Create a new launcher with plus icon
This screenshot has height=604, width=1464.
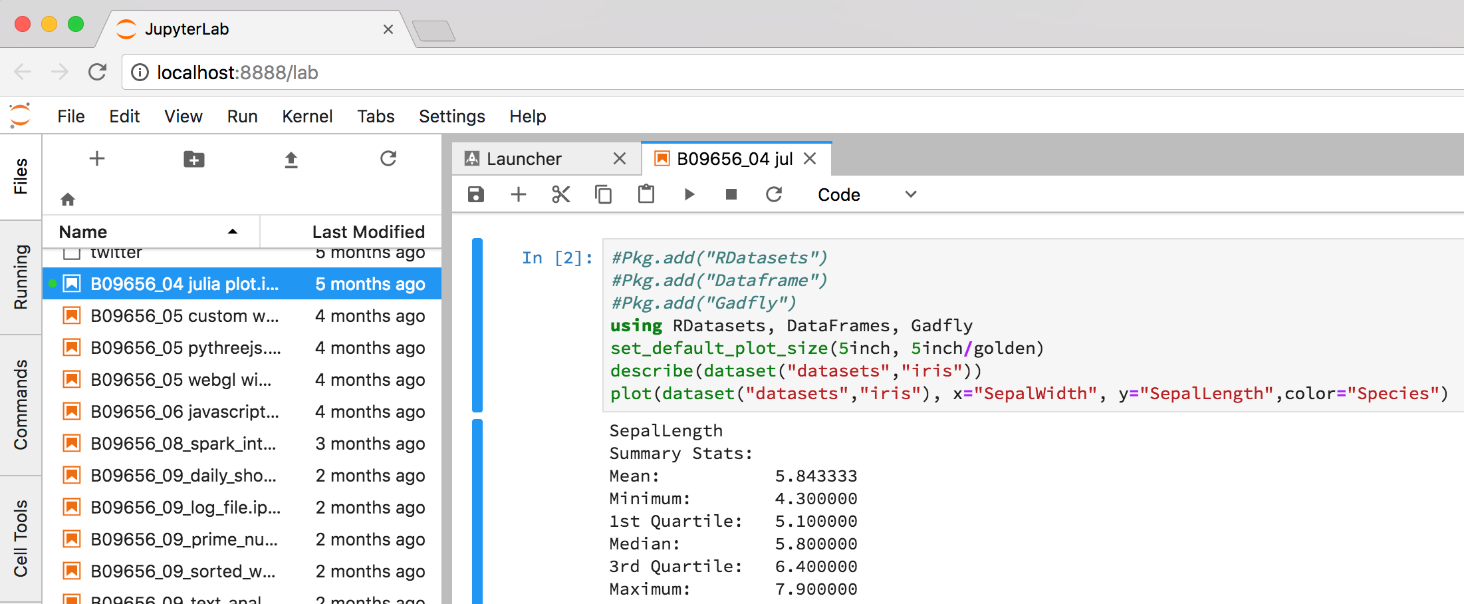(x=97, y=158)
